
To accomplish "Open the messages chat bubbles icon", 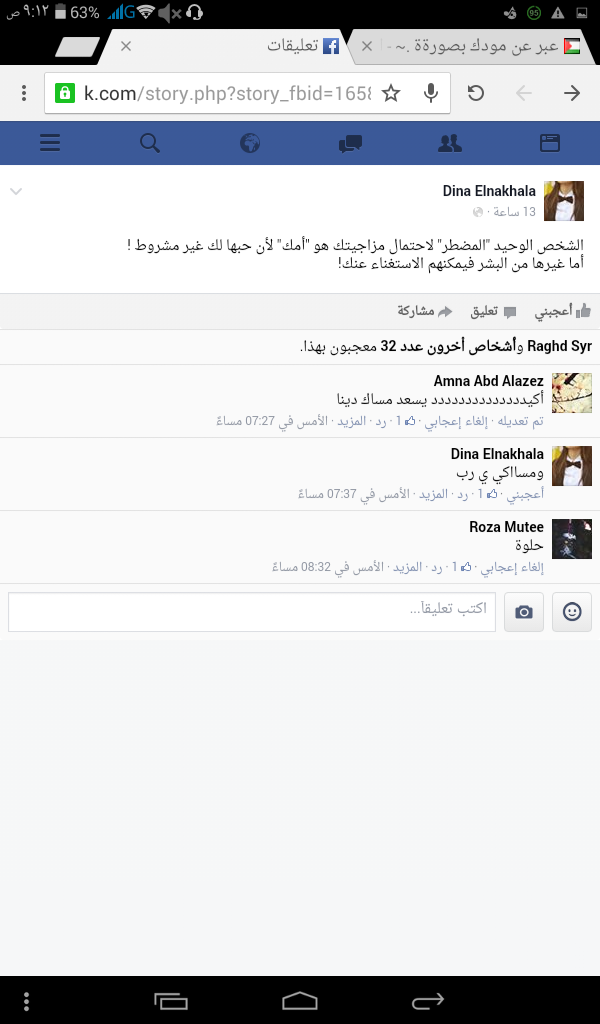I will click(351, 143).
